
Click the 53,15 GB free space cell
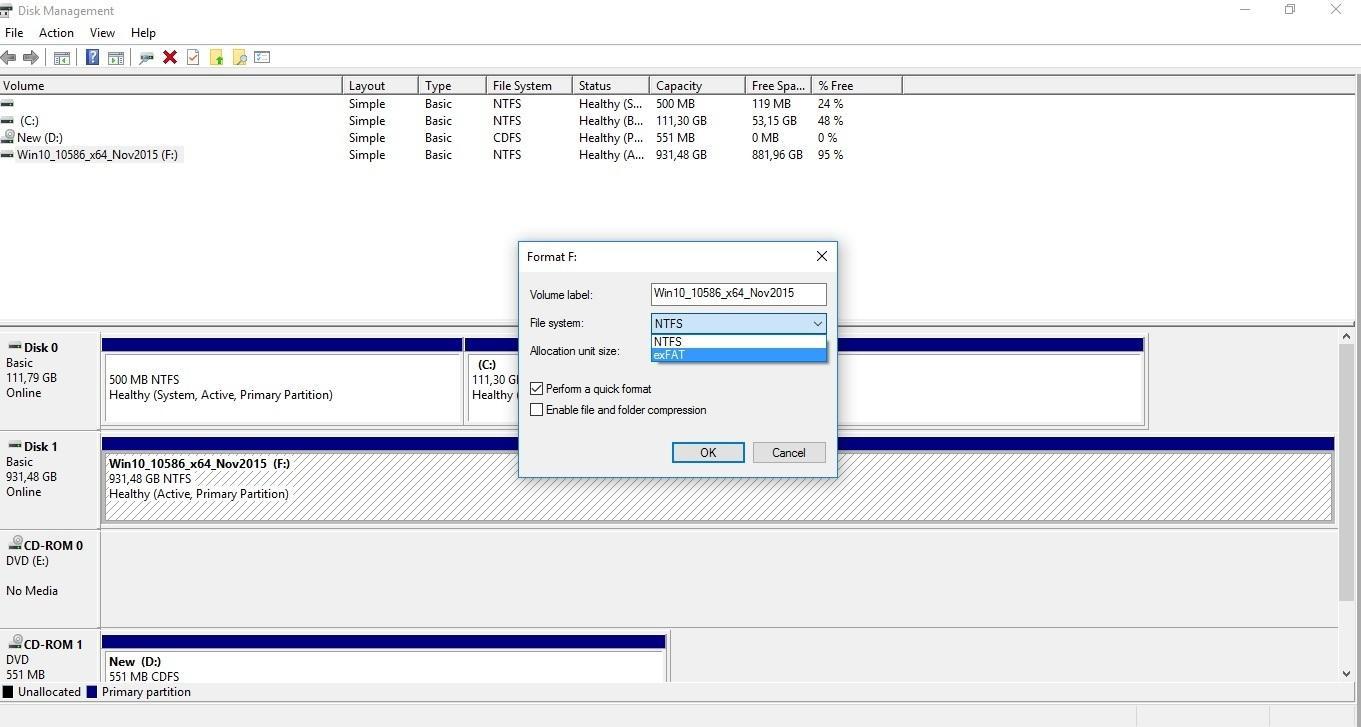pyautogui.click(x=774, y=121)
